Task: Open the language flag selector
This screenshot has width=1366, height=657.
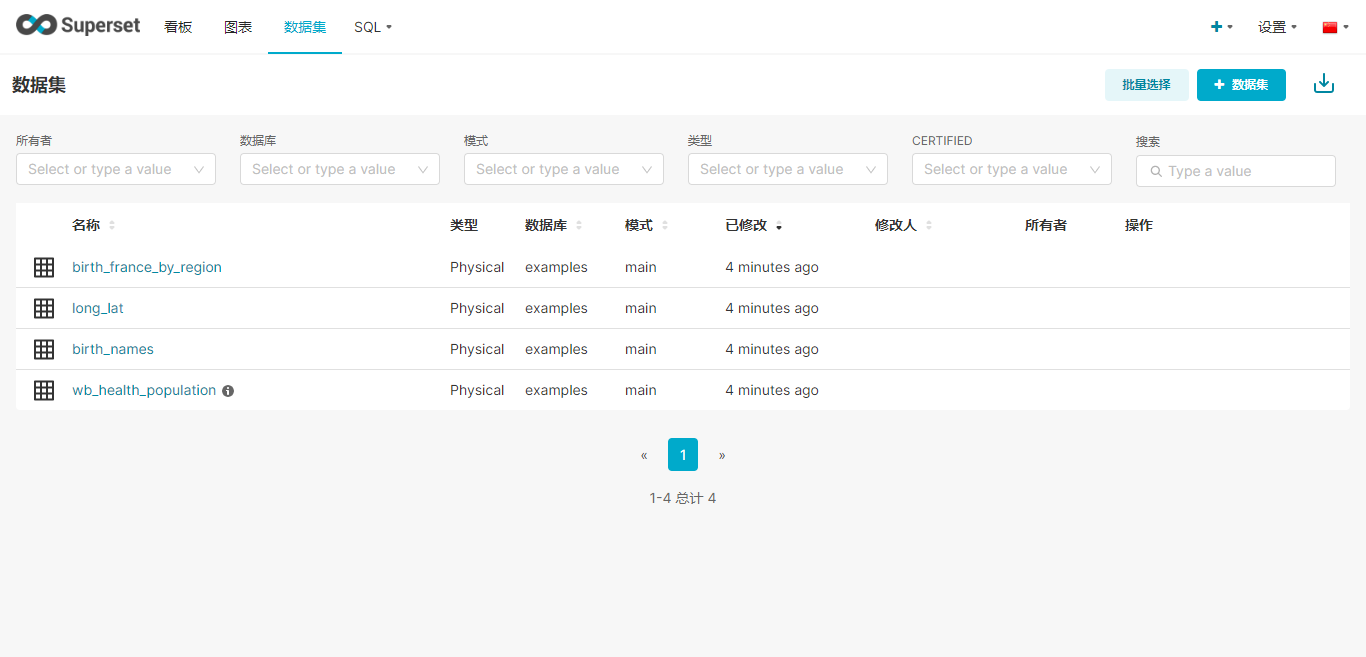Action: (x=1335, y=27)
